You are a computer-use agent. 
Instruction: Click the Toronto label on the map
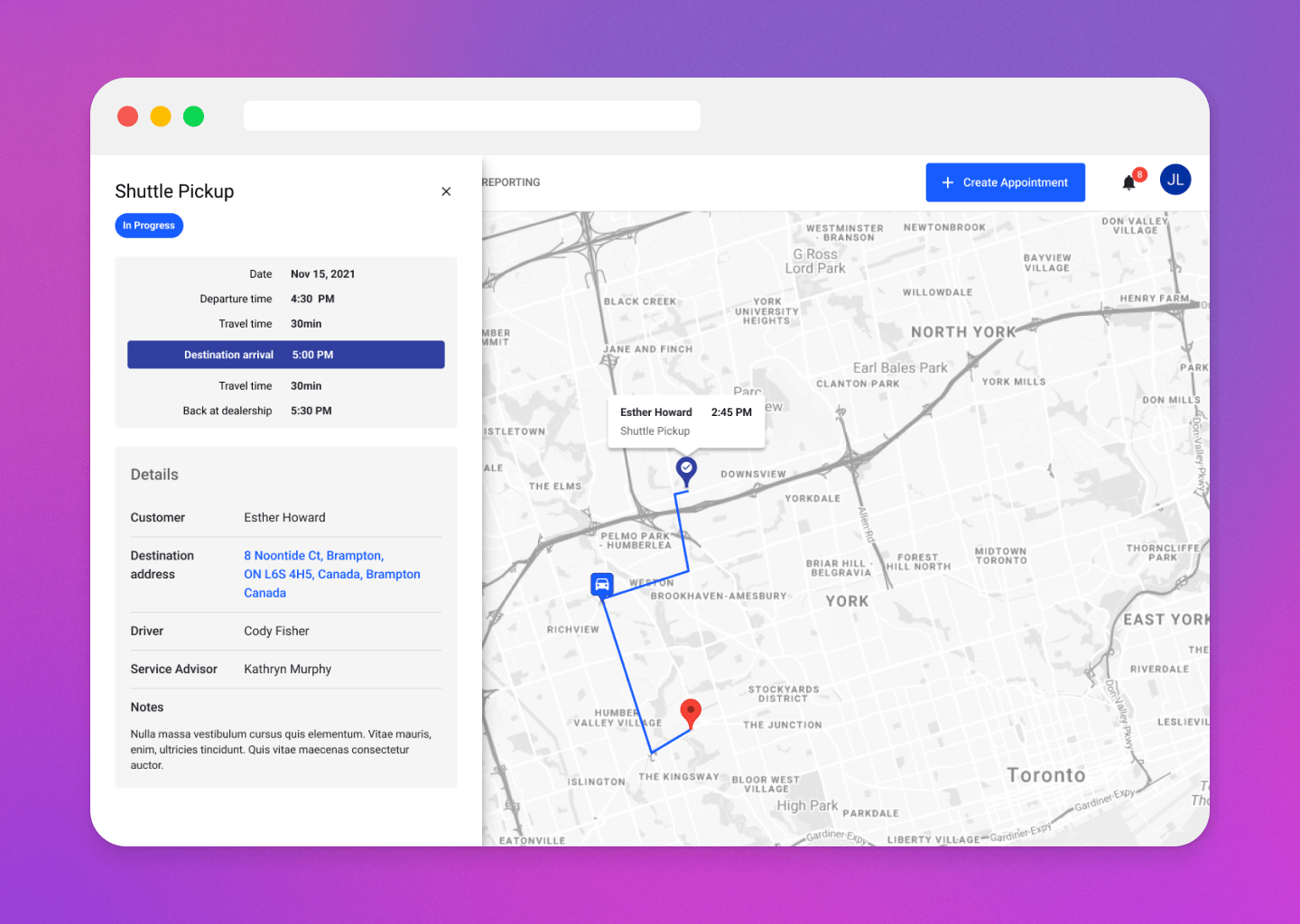pyautogui.click(x=1045, y=775)
